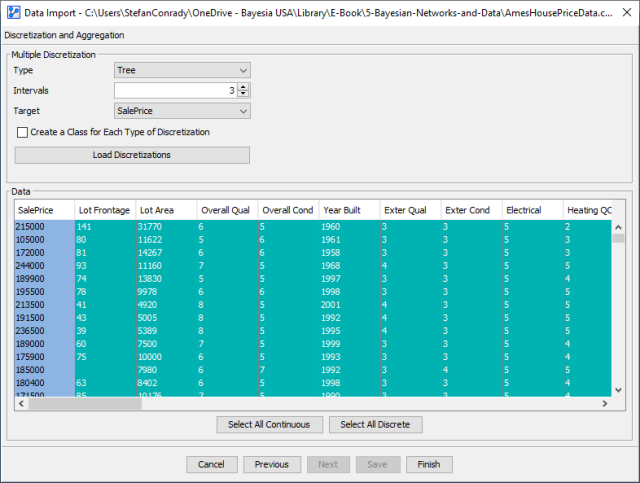
Task: Select the Overall Qual column header
Action: coord(227,210)
